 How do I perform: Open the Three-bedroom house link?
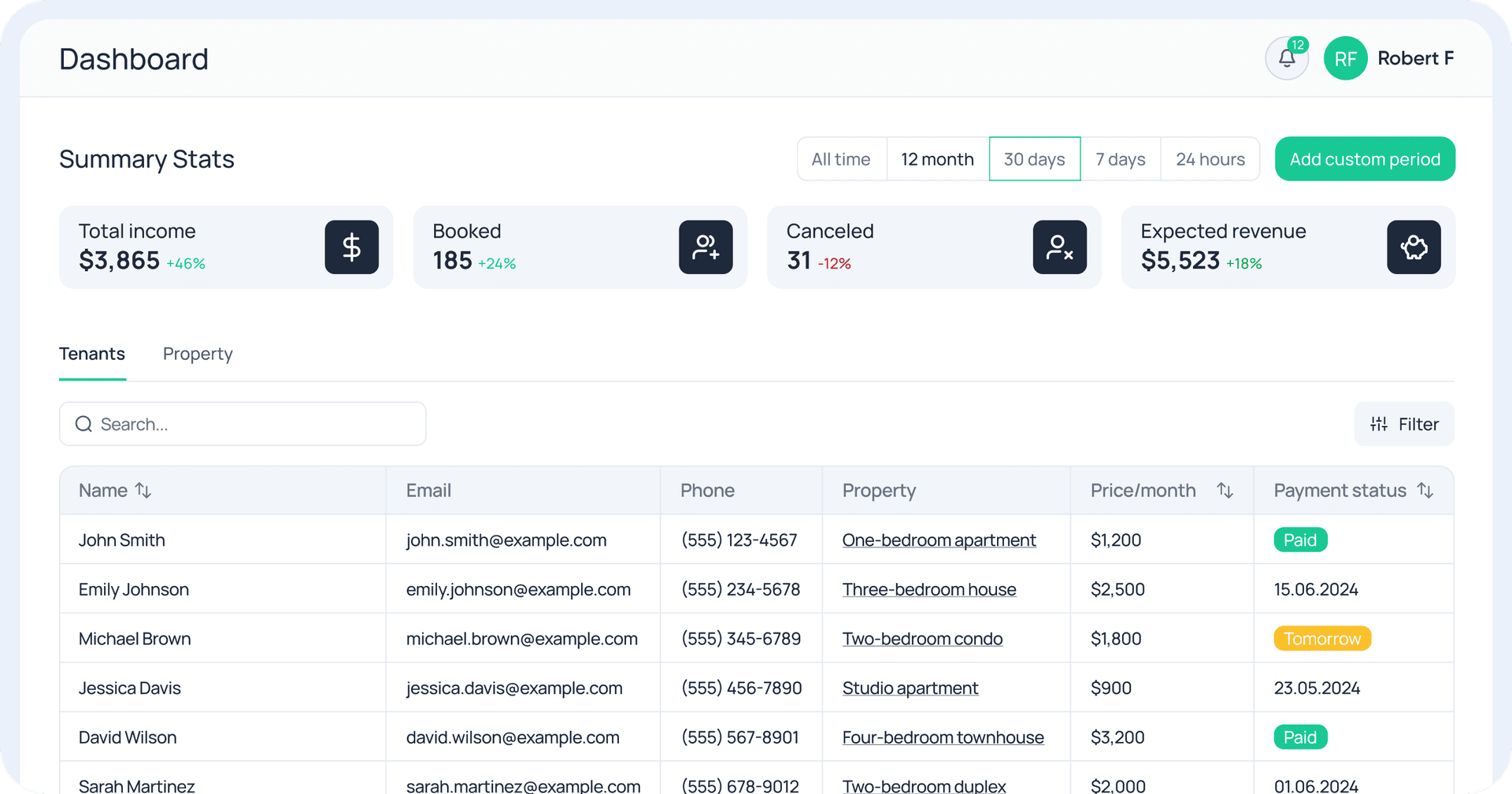tap(929, 589)
